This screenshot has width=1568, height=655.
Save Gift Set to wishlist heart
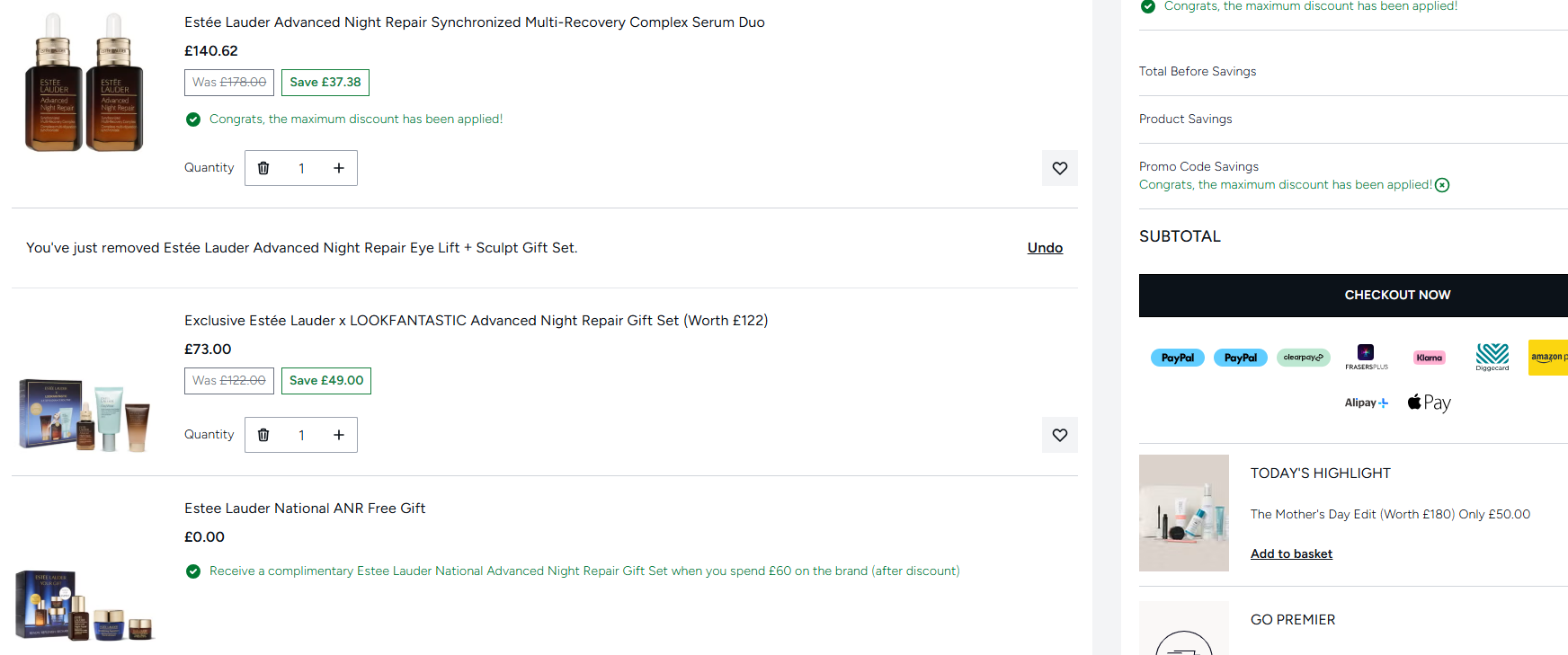pyautogui.click(x=1060, y=435)
